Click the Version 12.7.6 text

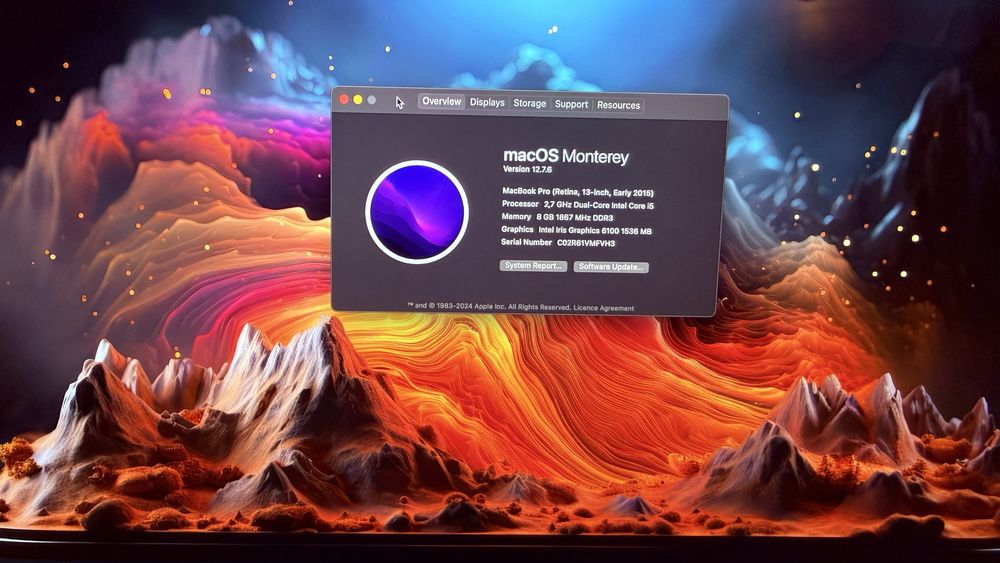click(527, 170)
